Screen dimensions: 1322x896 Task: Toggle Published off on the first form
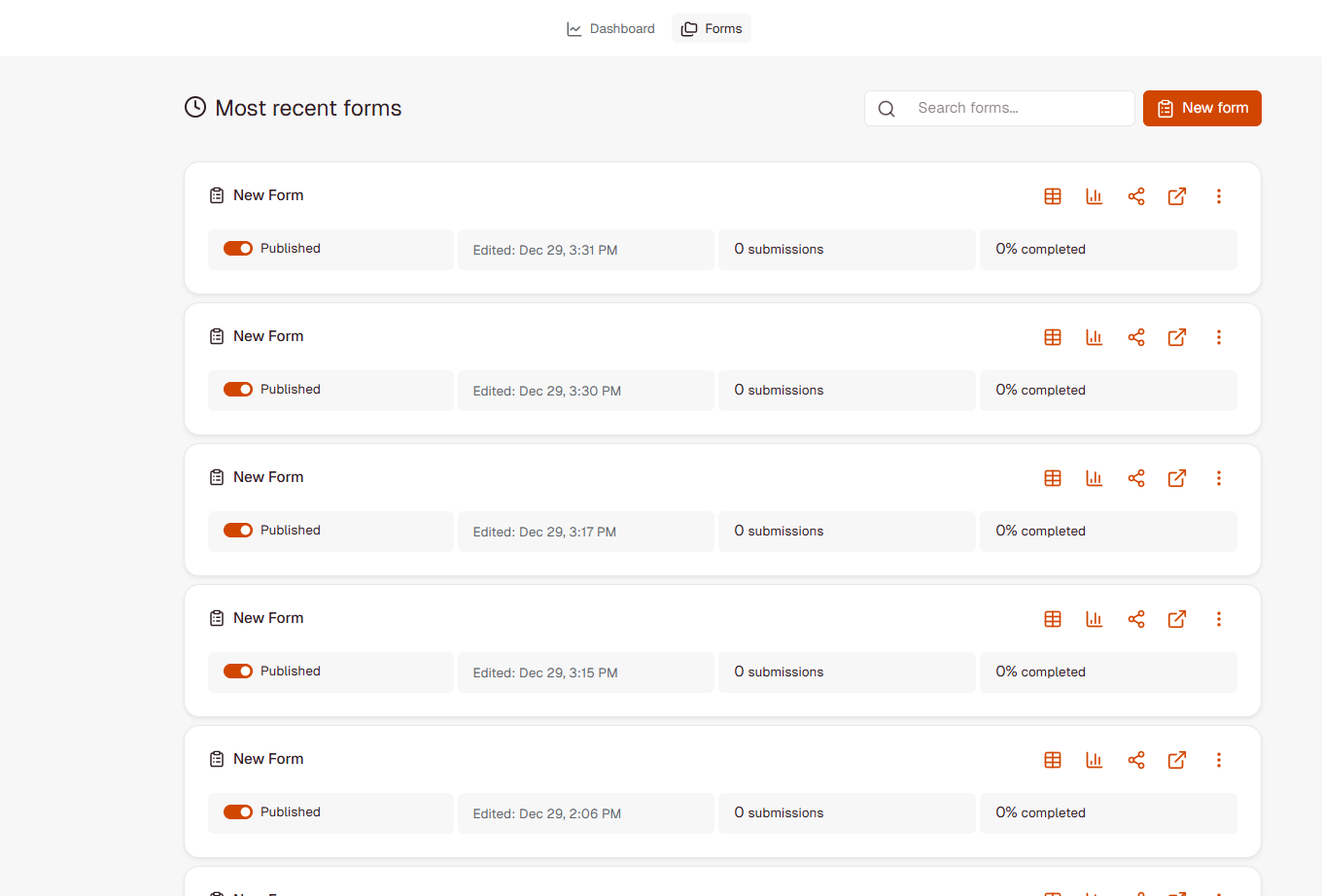pos(237,248)
